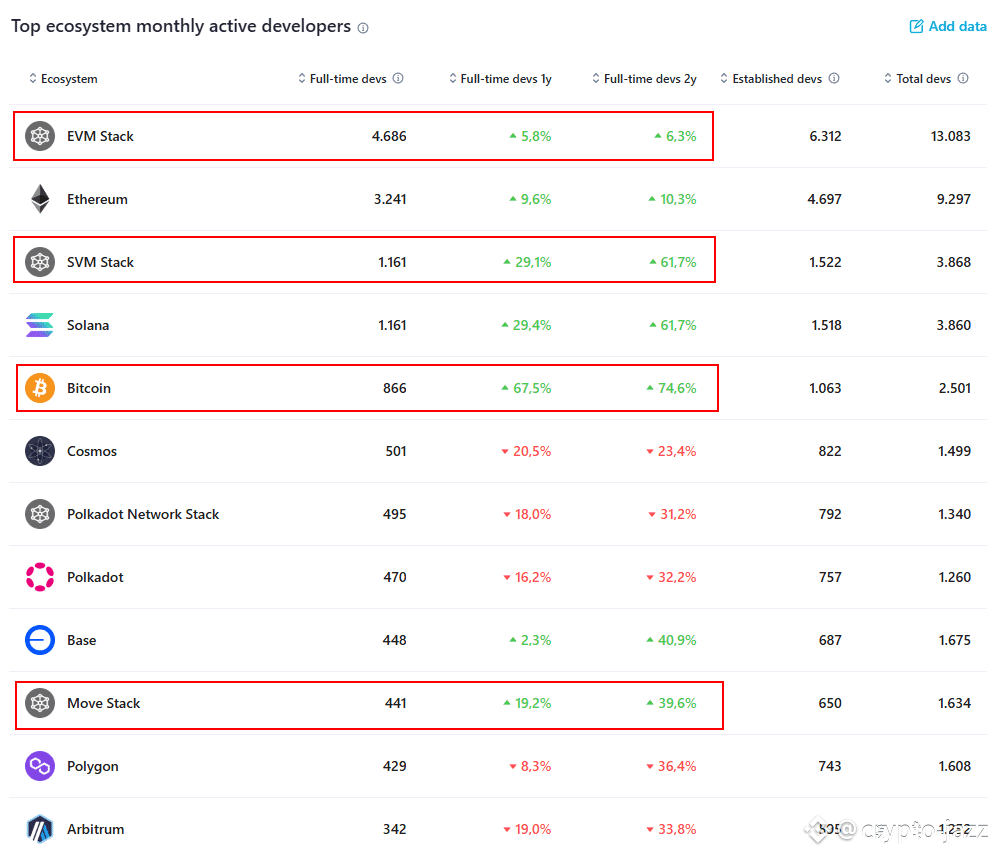The image size is (996, 855).
Task: Click the orange Bitcoin logo icon
Action: pos(40,388)
